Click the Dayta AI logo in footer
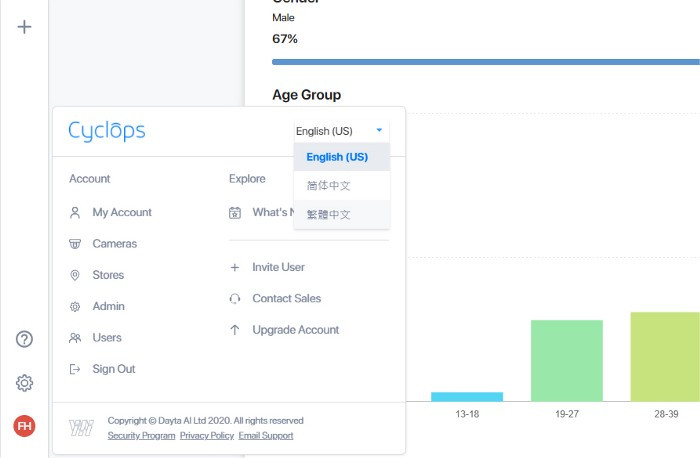 (81, 428)
